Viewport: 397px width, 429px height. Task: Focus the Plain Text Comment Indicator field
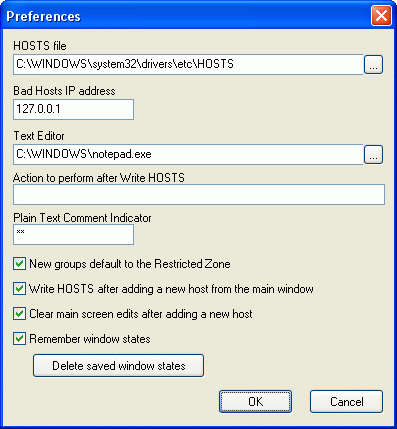pyautogui.click(x=73, y=234)
